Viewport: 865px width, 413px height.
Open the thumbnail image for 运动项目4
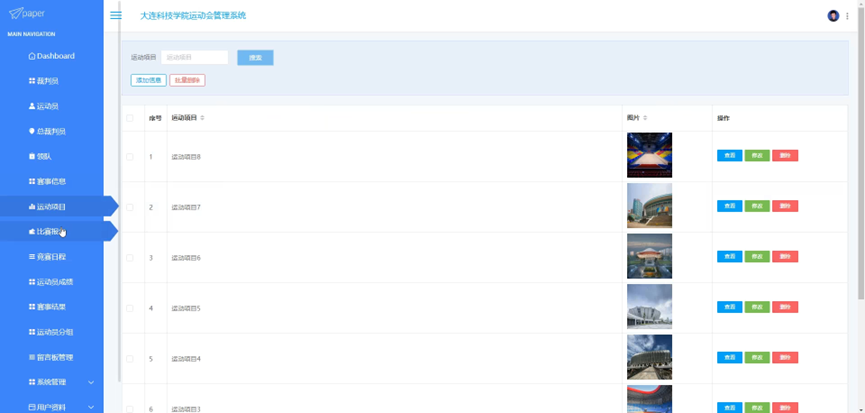pyautogui.click(x=649, y=357)
